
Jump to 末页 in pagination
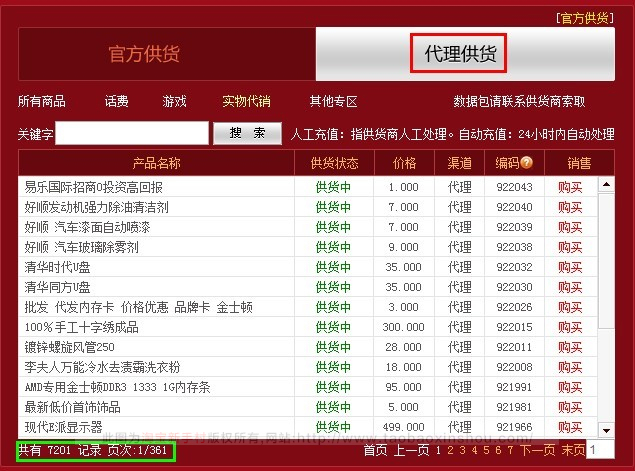[x=573, y=451]
